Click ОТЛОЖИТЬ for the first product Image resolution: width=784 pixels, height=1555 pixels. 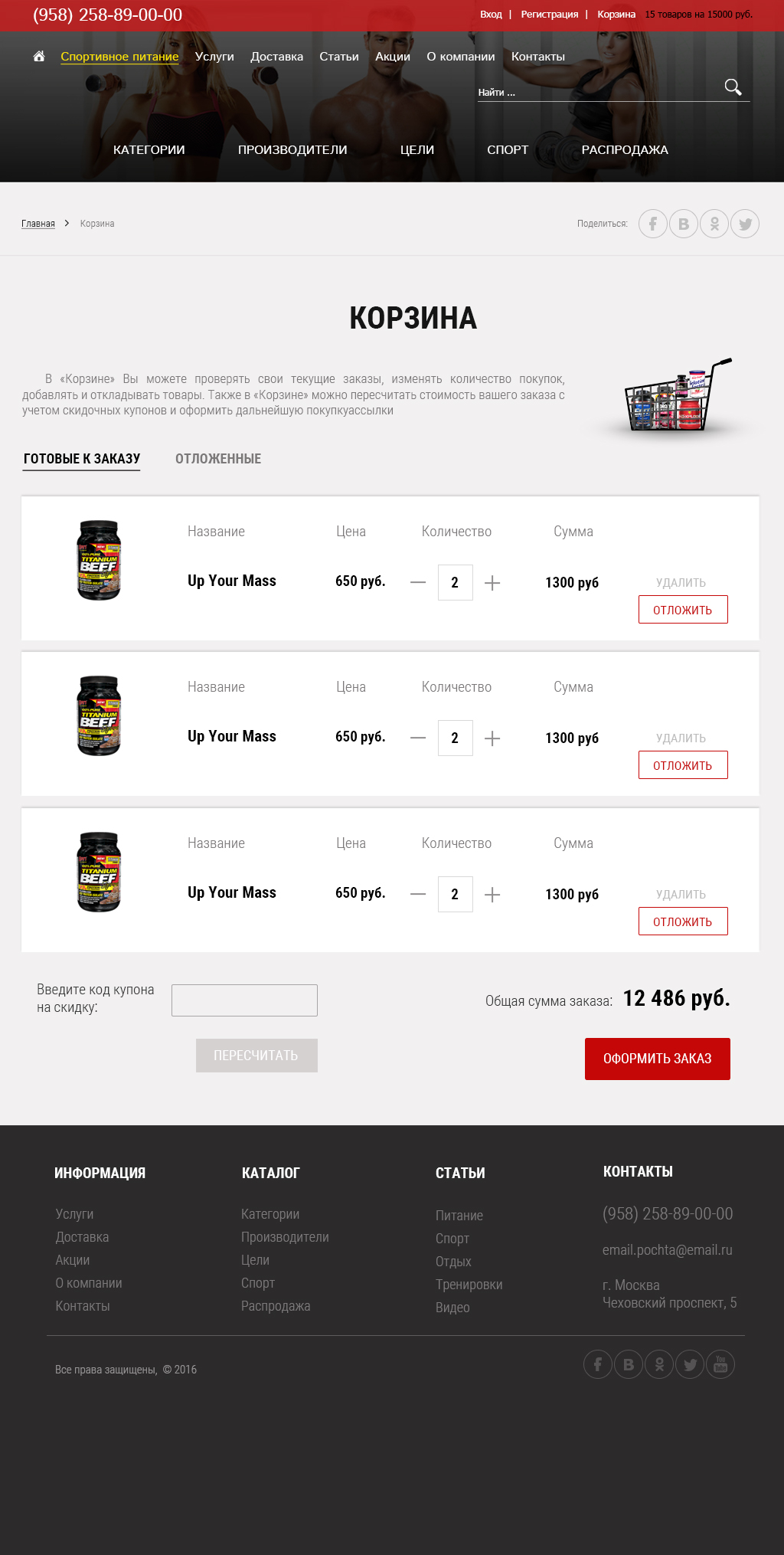coord(683,610)
